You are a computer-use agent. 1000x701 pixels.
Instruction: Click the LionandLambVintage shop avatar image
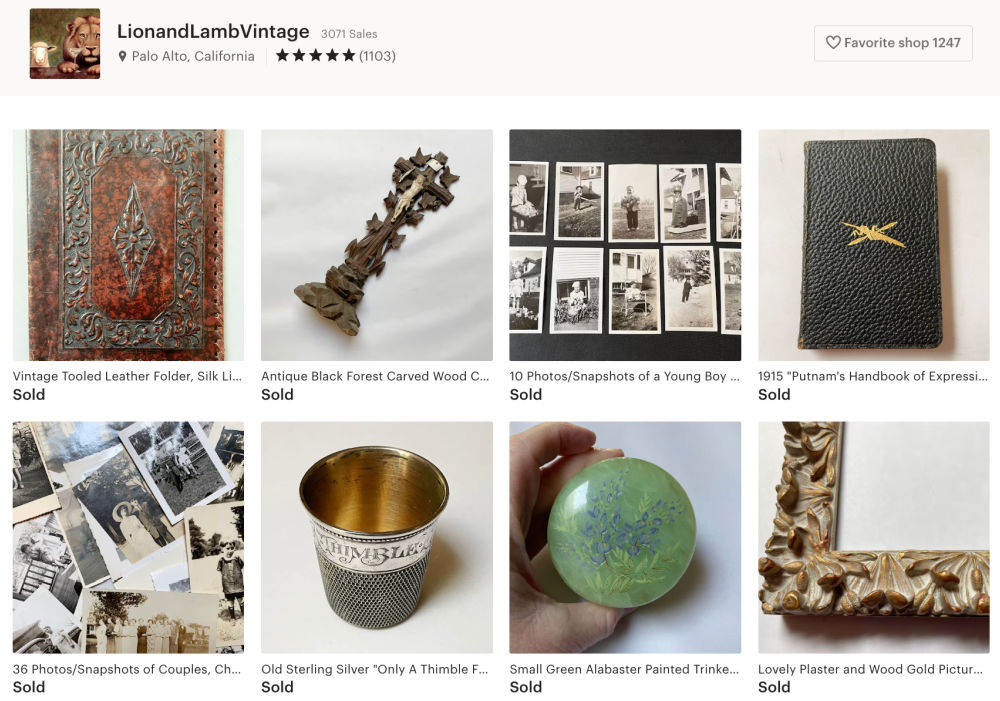point(65,43)
